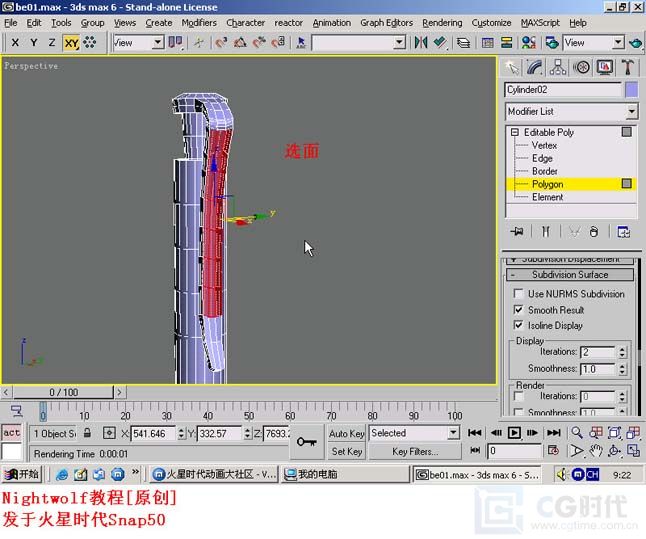Toggle Show End Result icon

(545, 232)
